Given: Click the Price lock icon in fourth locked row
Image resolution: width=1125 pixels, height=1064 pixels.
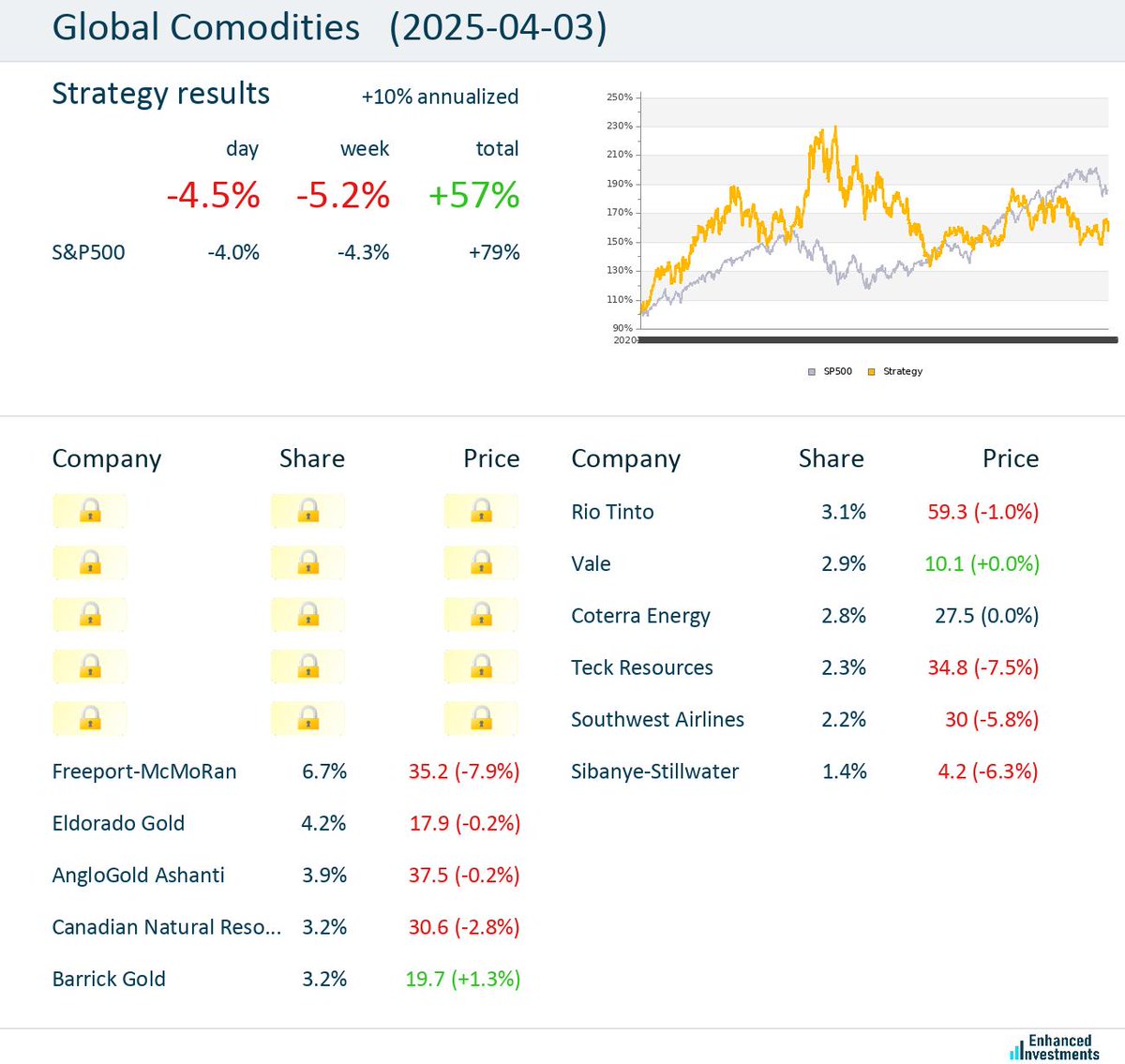Looking at the screenshot, I should pos(482,667).
